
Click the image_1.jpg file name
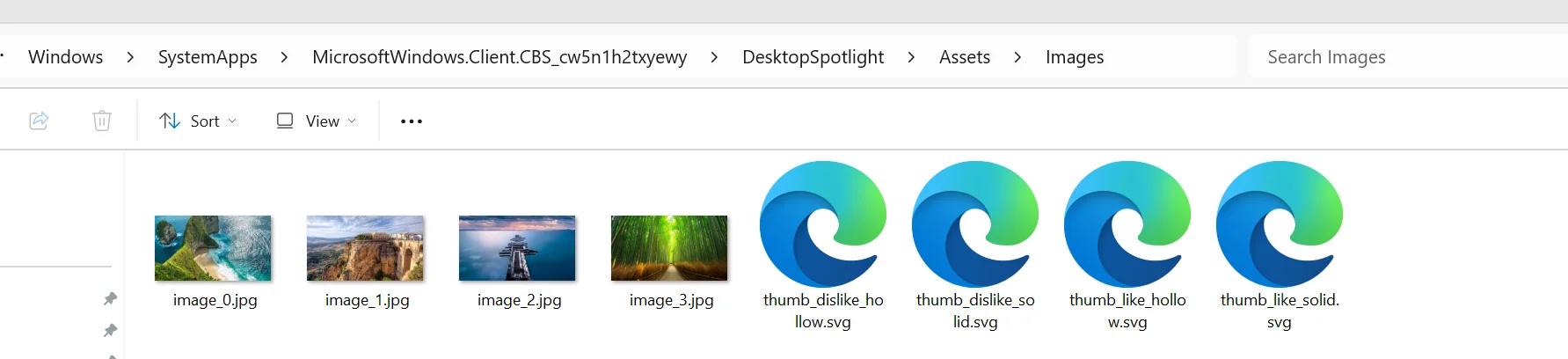click(368, 300)
